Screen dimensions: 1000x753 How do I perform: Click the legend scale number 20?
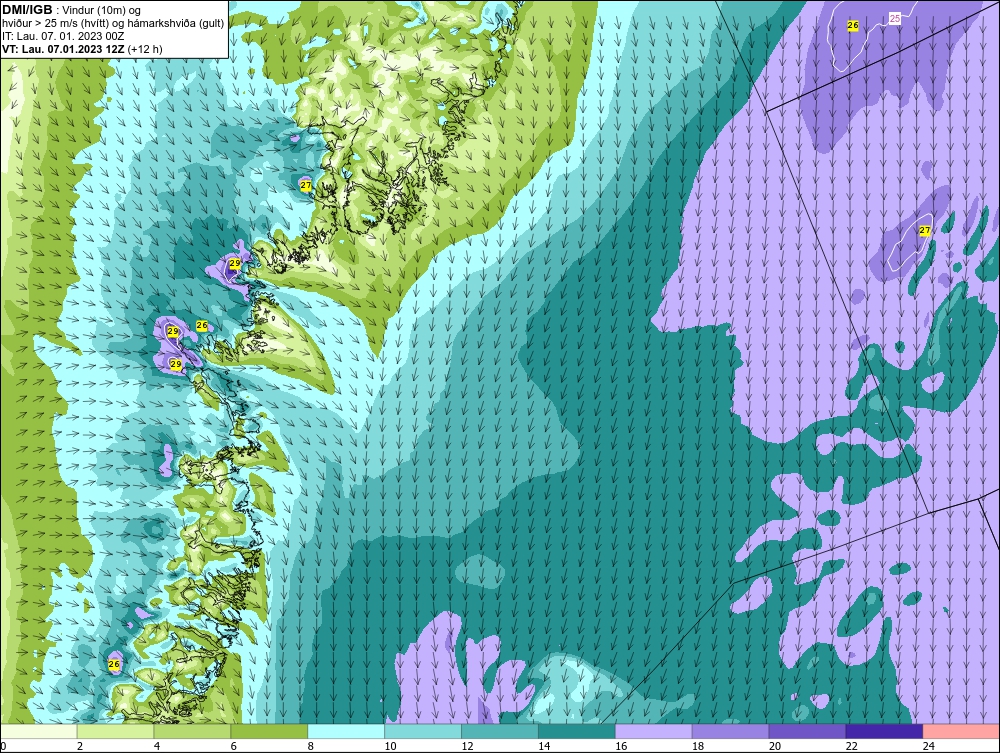[x=775, y=746]
